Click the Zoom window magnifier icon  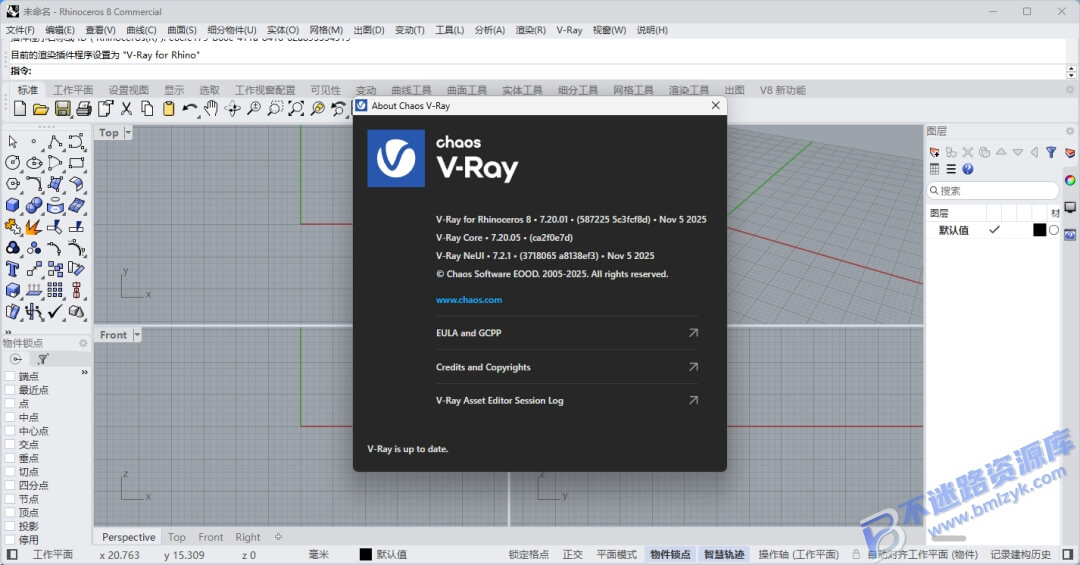coord(275,108)
